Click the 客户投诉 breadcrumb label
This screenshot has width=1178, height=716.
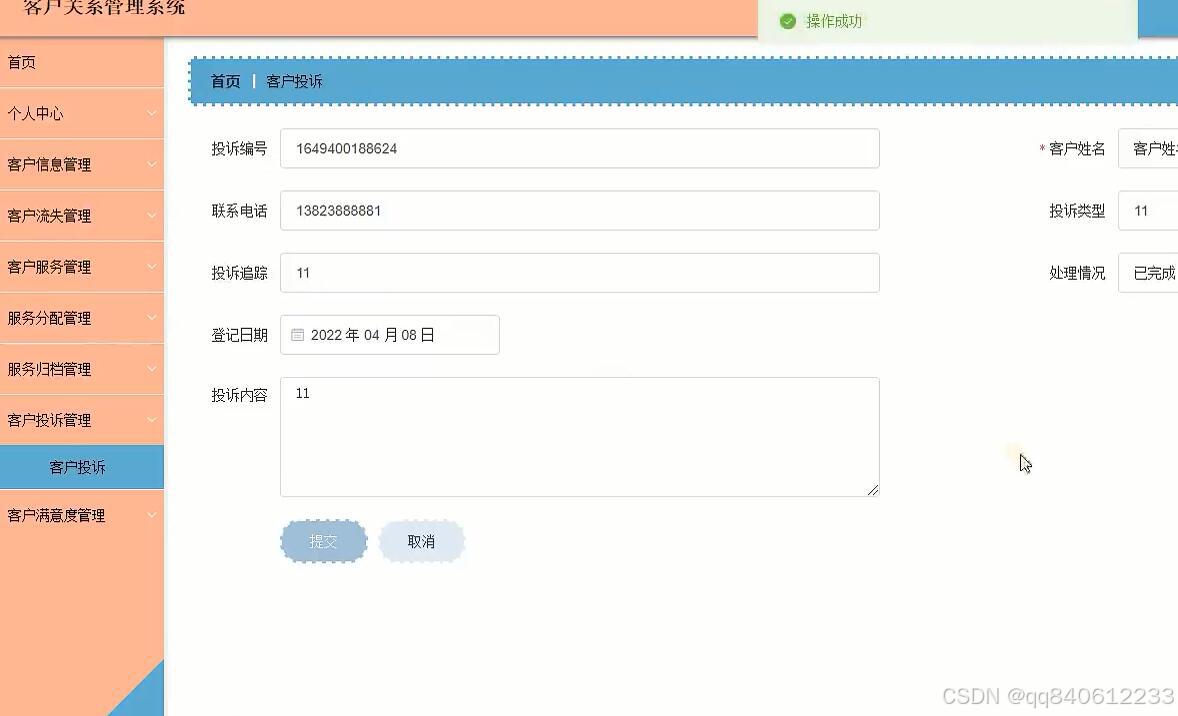tap(294, 81)
